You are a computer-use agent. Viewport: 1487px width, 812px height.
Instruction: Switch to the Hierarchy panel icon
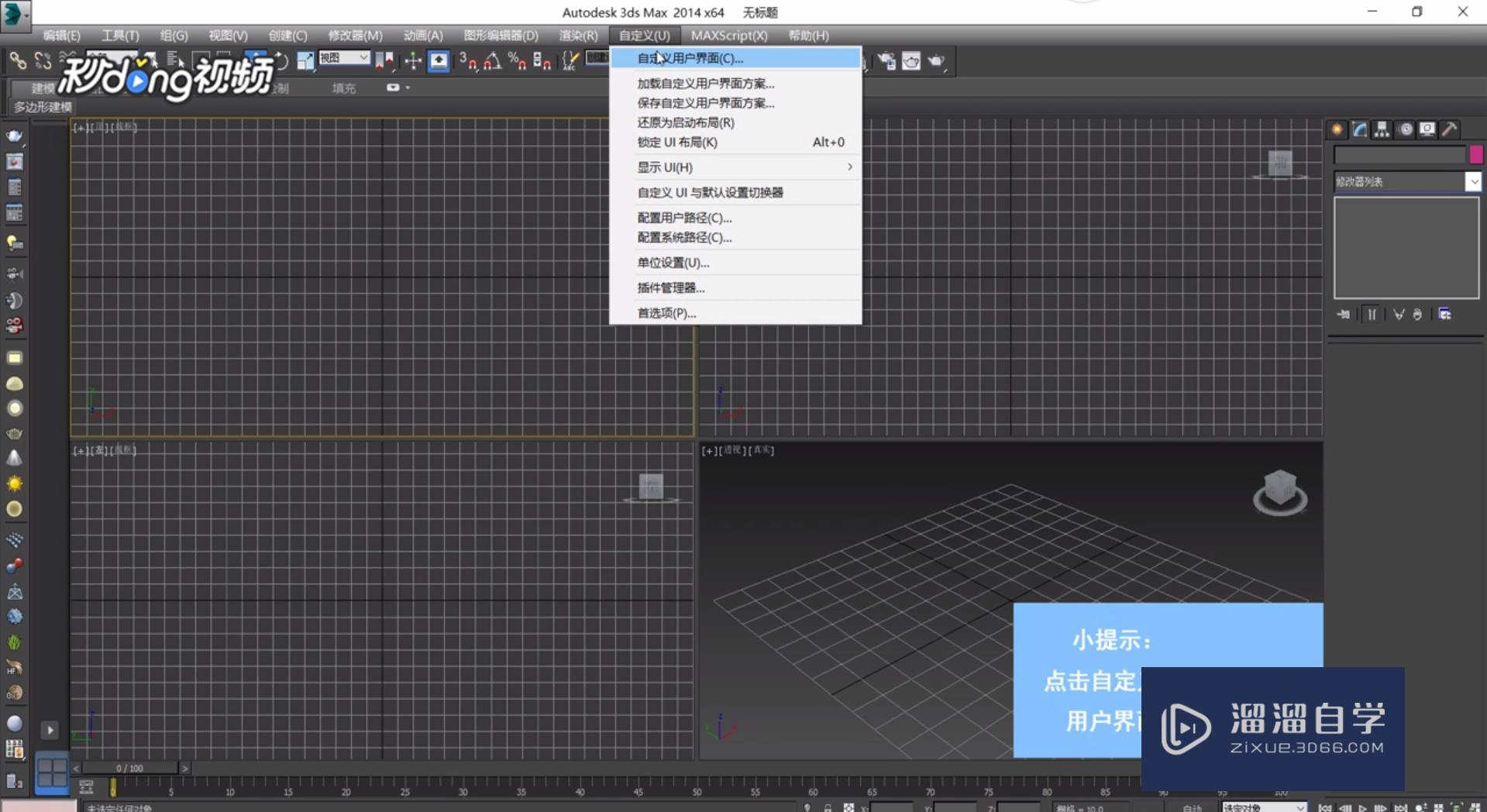point(1382,129)
